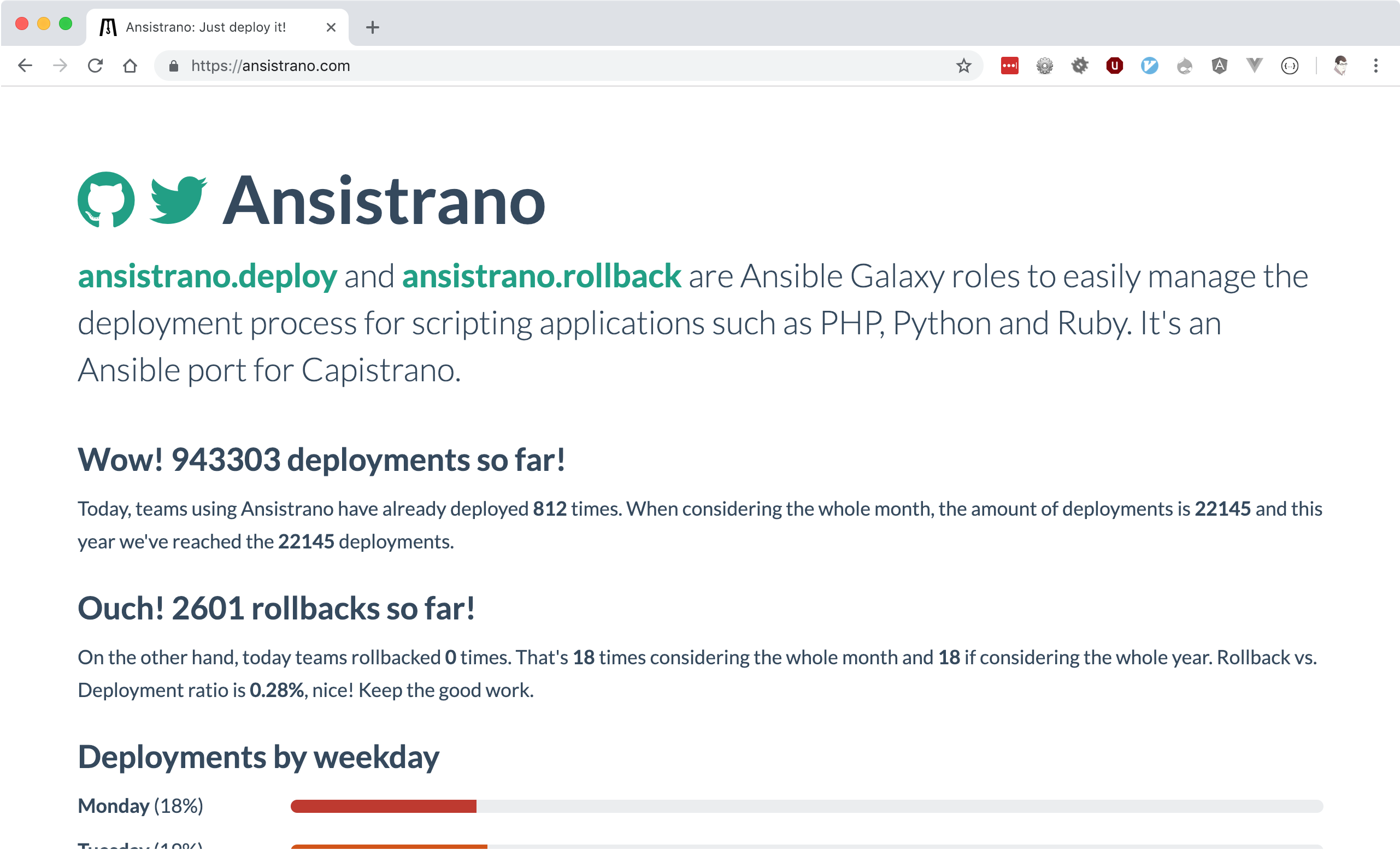Viewport: 1400px width, 850px height.
Task: Click the Drupal drop extension icon
Action: click(x=1184, y=66)
